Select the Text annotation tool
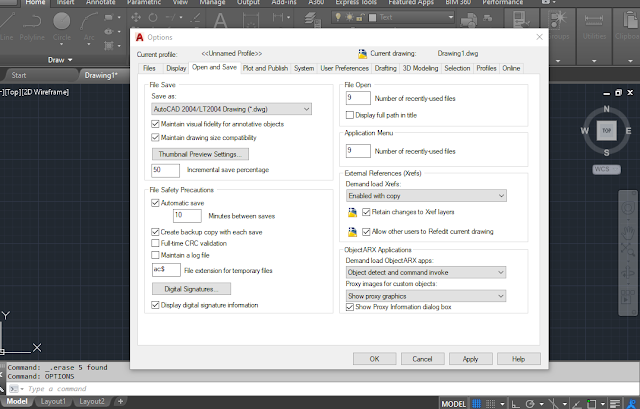640x409 pixels. [x=220, y=20]
